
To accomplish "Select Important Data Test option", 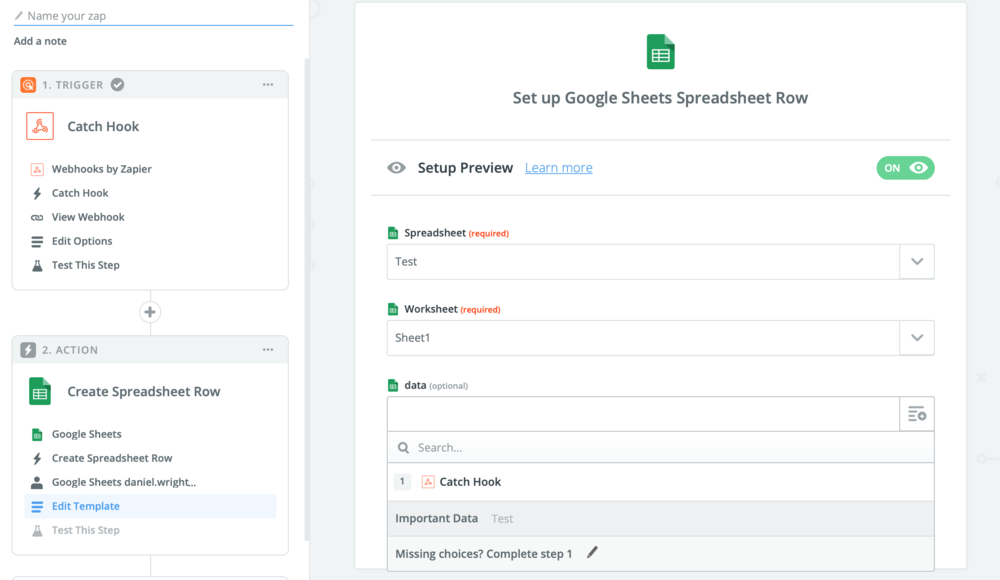I will click(661, 519).
